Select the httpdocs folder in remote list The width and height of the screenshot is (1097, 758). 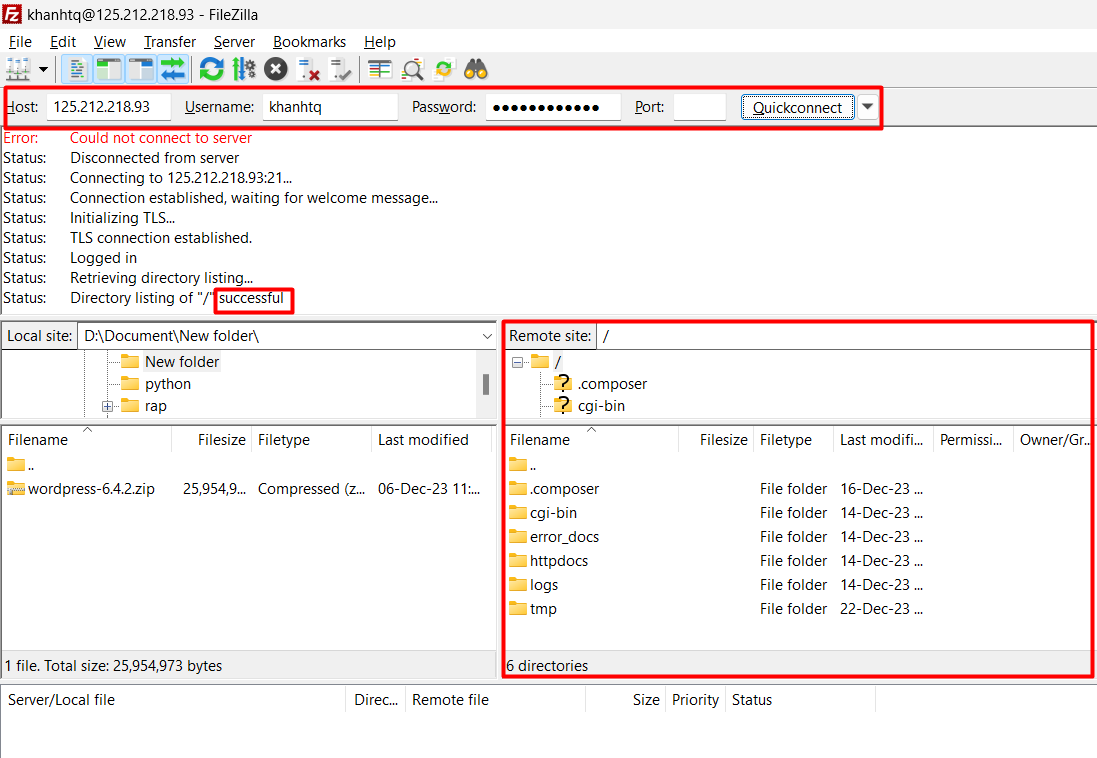coord(558,561)
